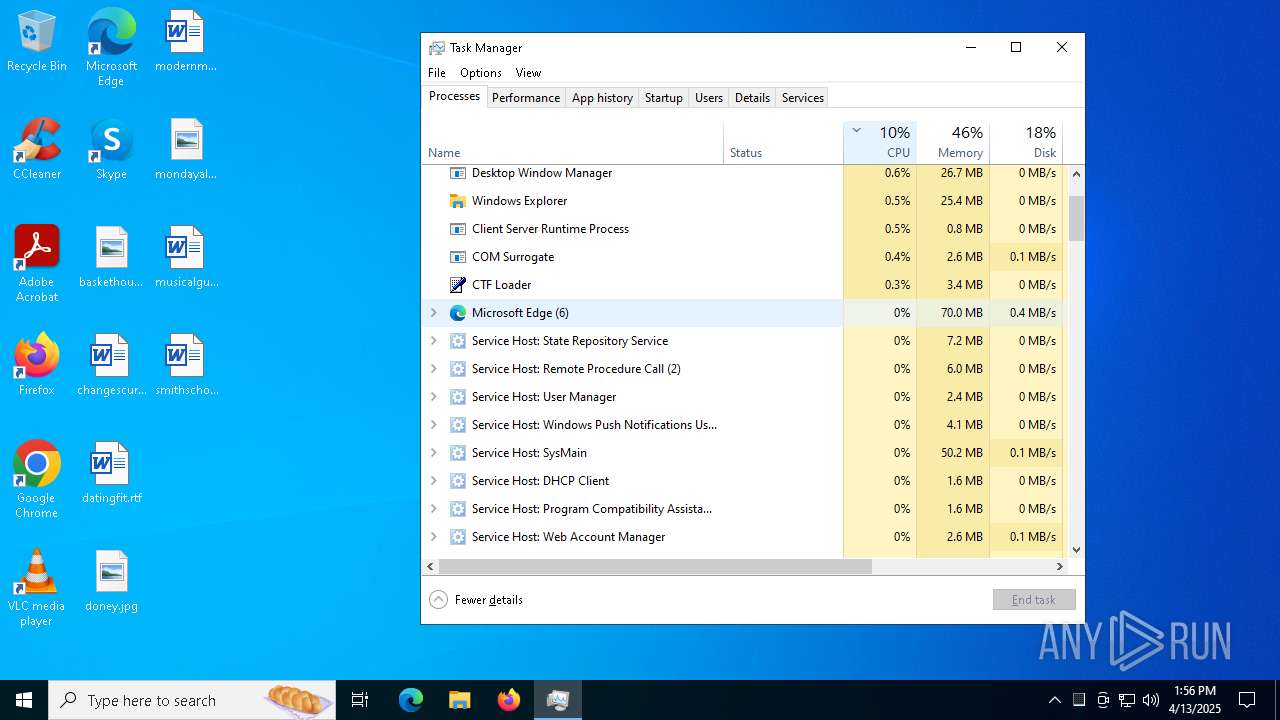Select changescur Word document on desktop
The width and height of the screenshot is (1280, 720).
click(111, 366)
